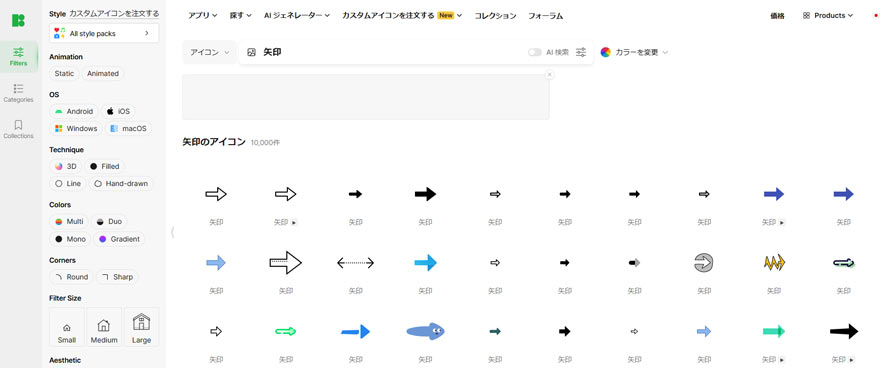Enable the Static animation filter

tap(64, 74)
